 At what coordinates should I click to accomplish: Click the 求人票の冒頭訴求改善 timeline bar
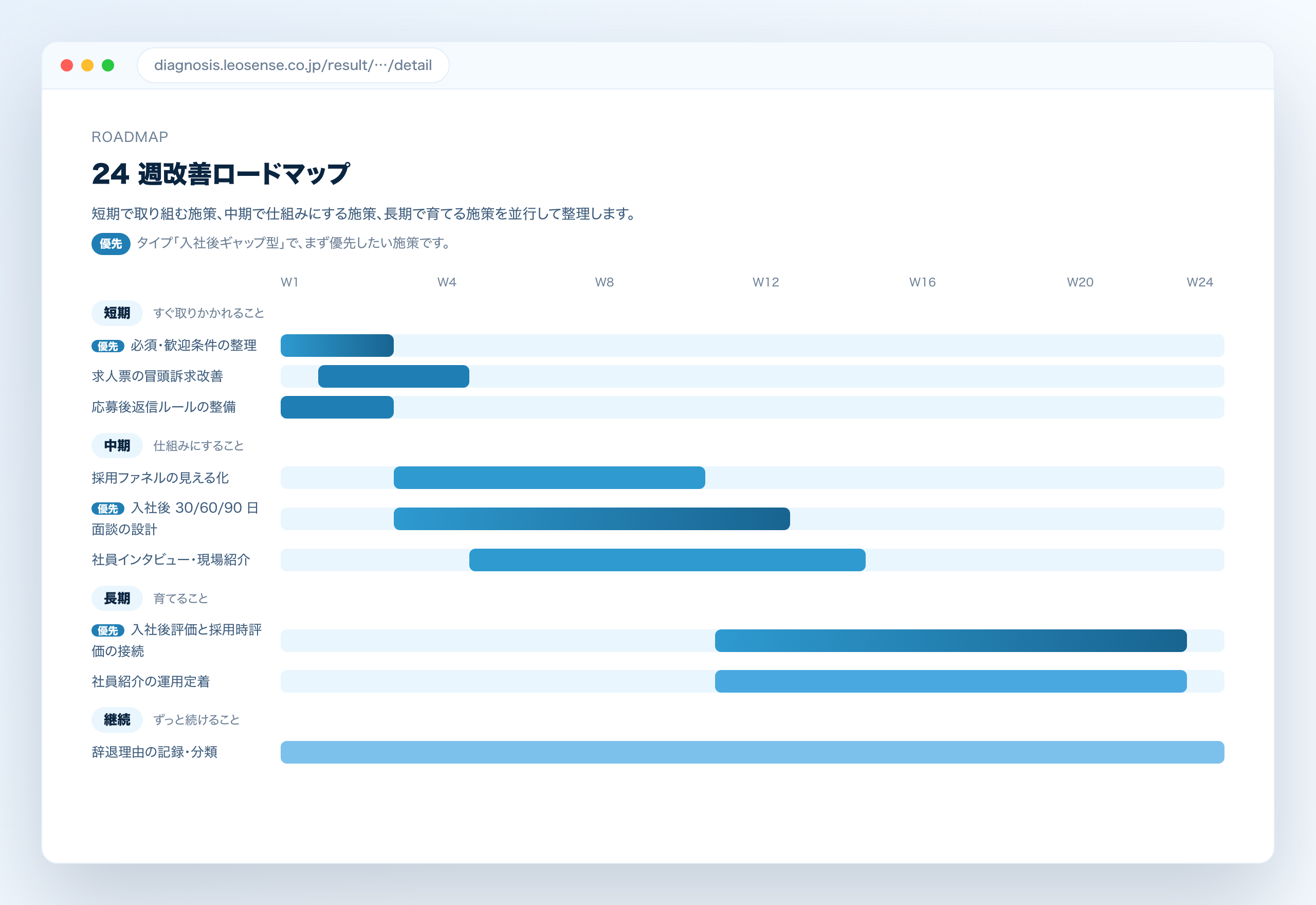[394, 376]
